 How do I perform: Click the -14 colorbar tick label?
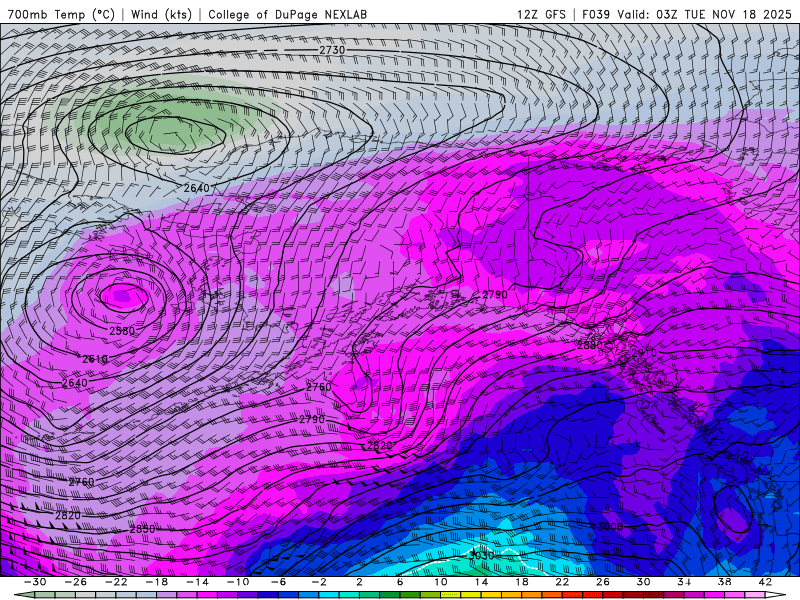click(x=197, y=582)
